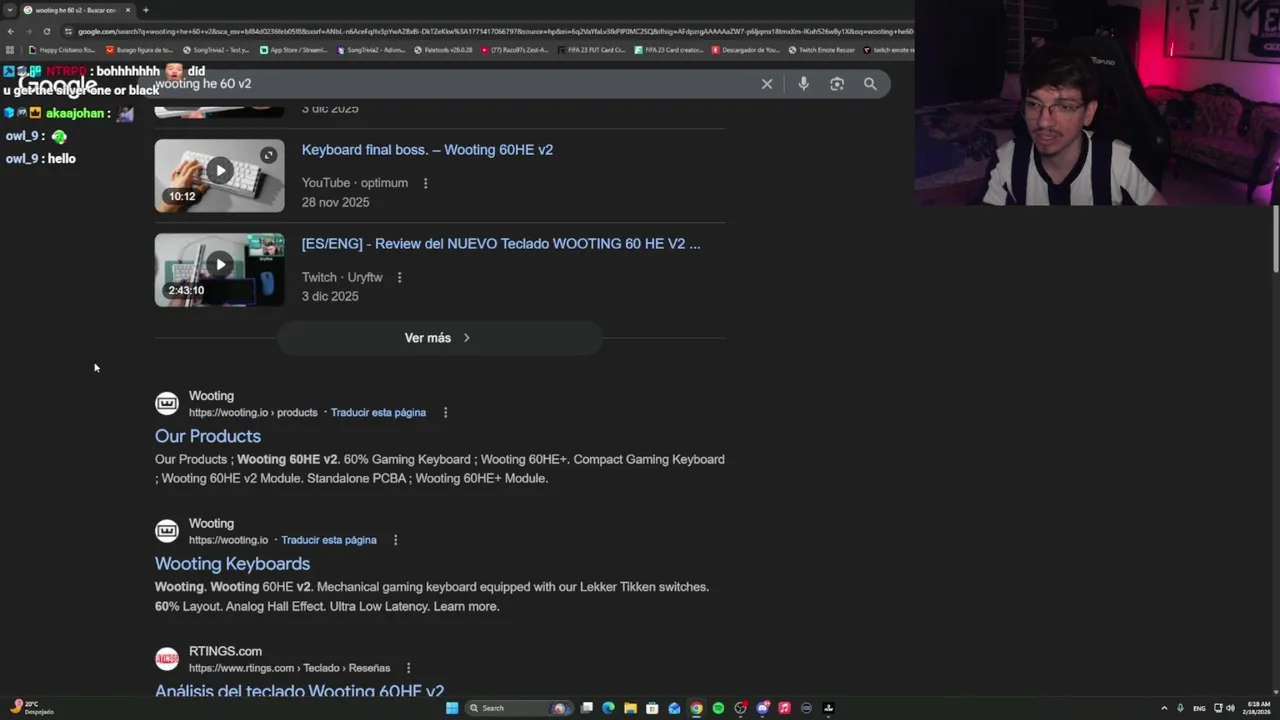Show hidden system tray icons
Image resolution: width=1280 pixels, height=720 pixels.
pyautogui.click(x=1163, y=708)
